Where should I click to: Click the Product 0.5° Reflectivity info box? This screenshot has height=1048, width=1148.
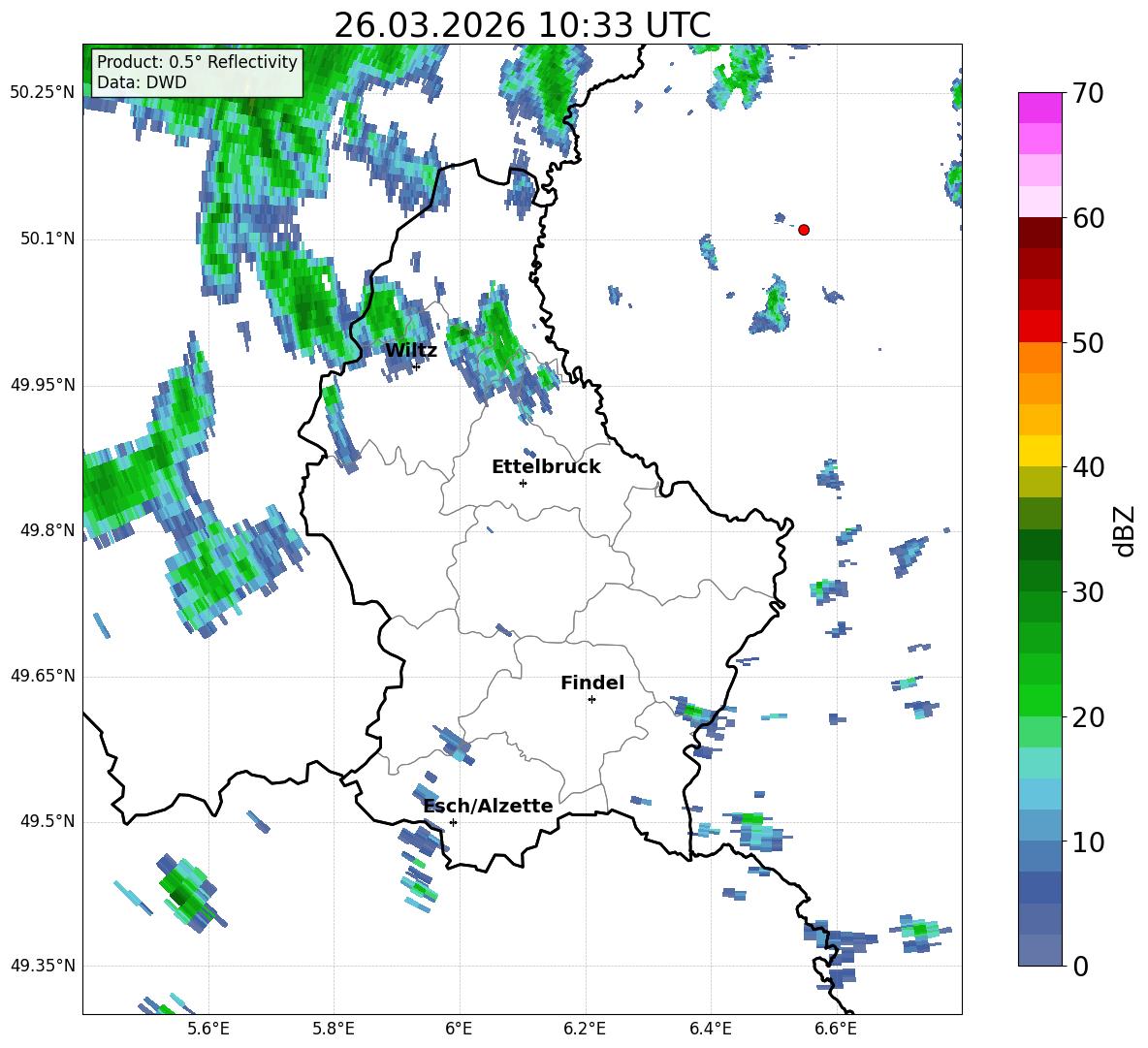click(197, 72)
